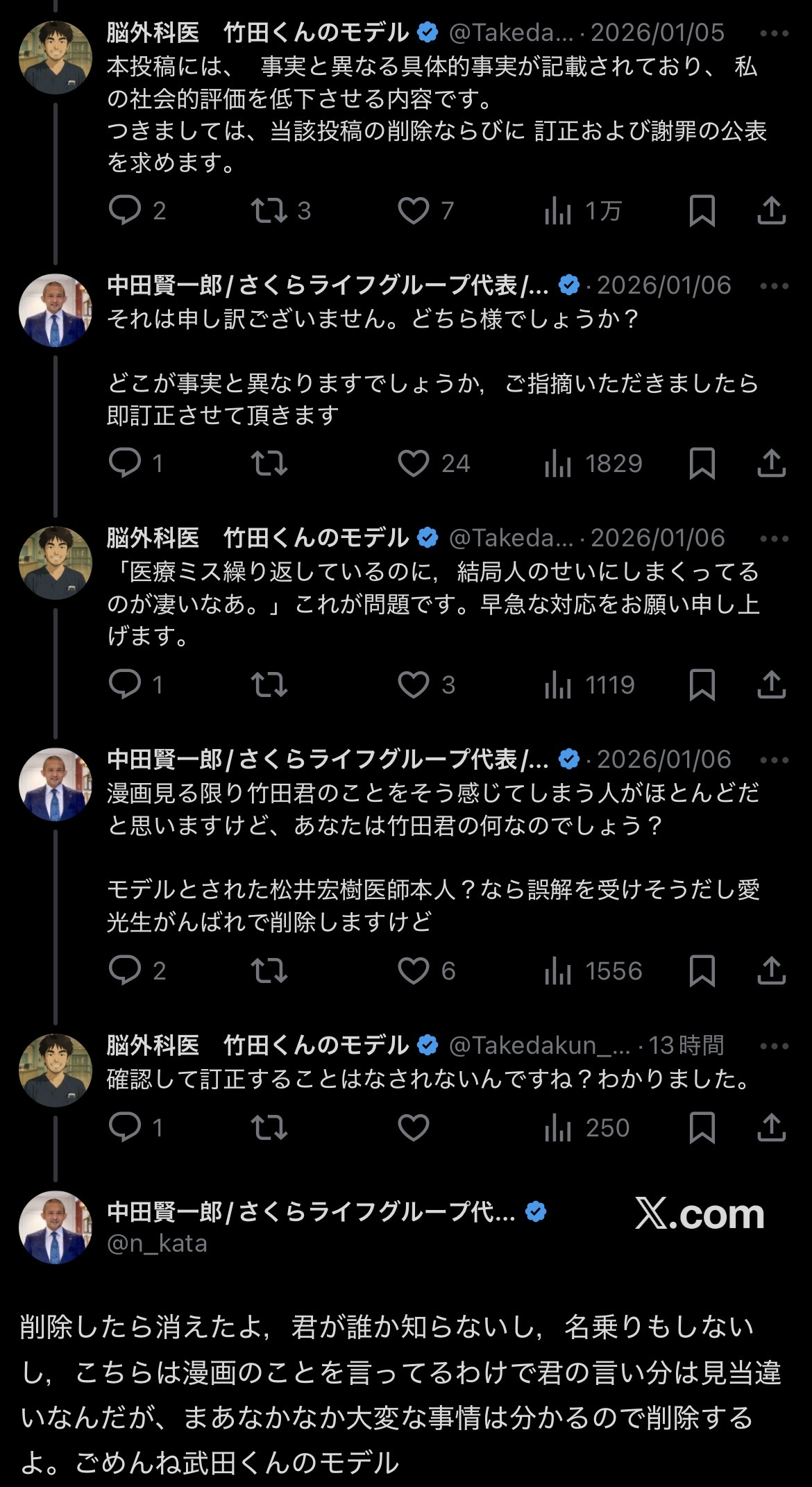The height and width of the screenshot is (1487, 812).
Task: Like the reply with 24 likes
Action: (414, 463)
